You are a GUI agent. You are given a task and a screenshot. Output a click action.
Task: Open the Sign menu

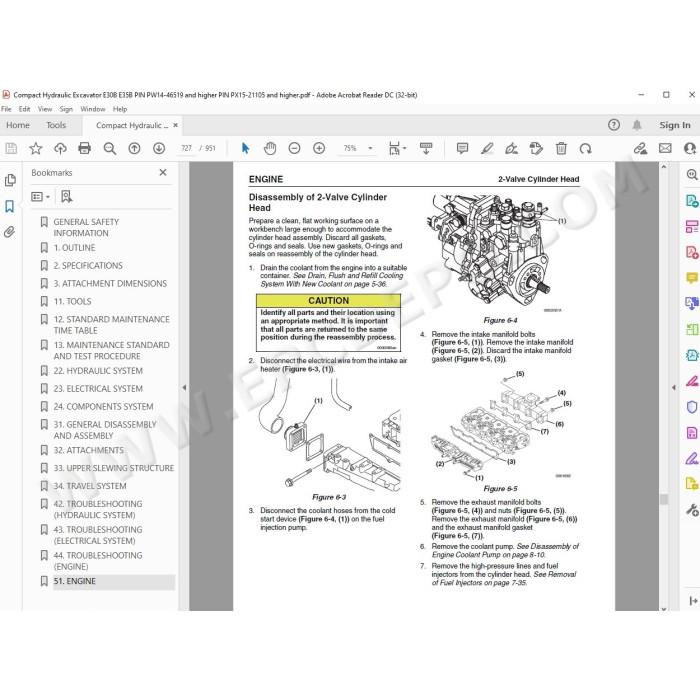(x=66, y=109)
